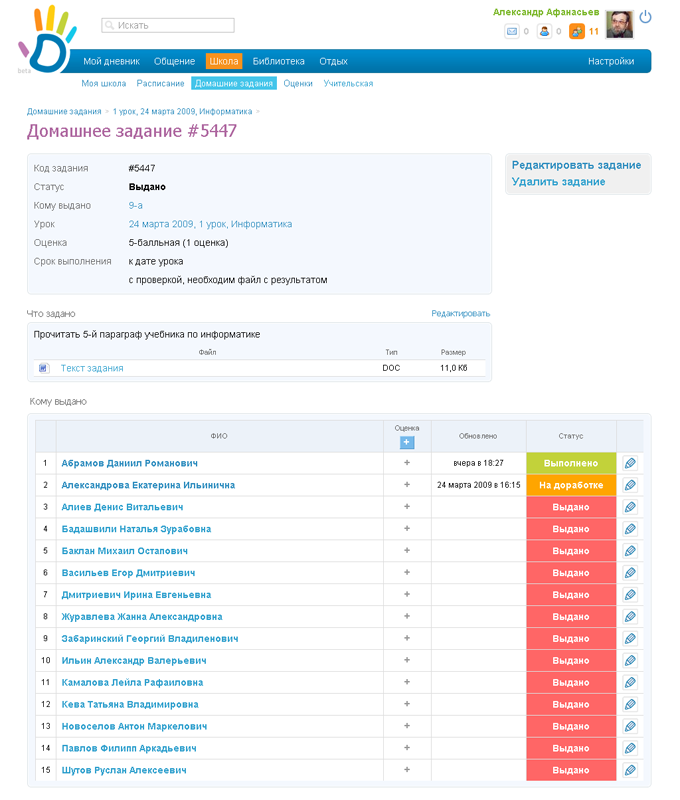Open the friend requests person icon
This screenshot has width=680, height=800.
tap(544, 32)
